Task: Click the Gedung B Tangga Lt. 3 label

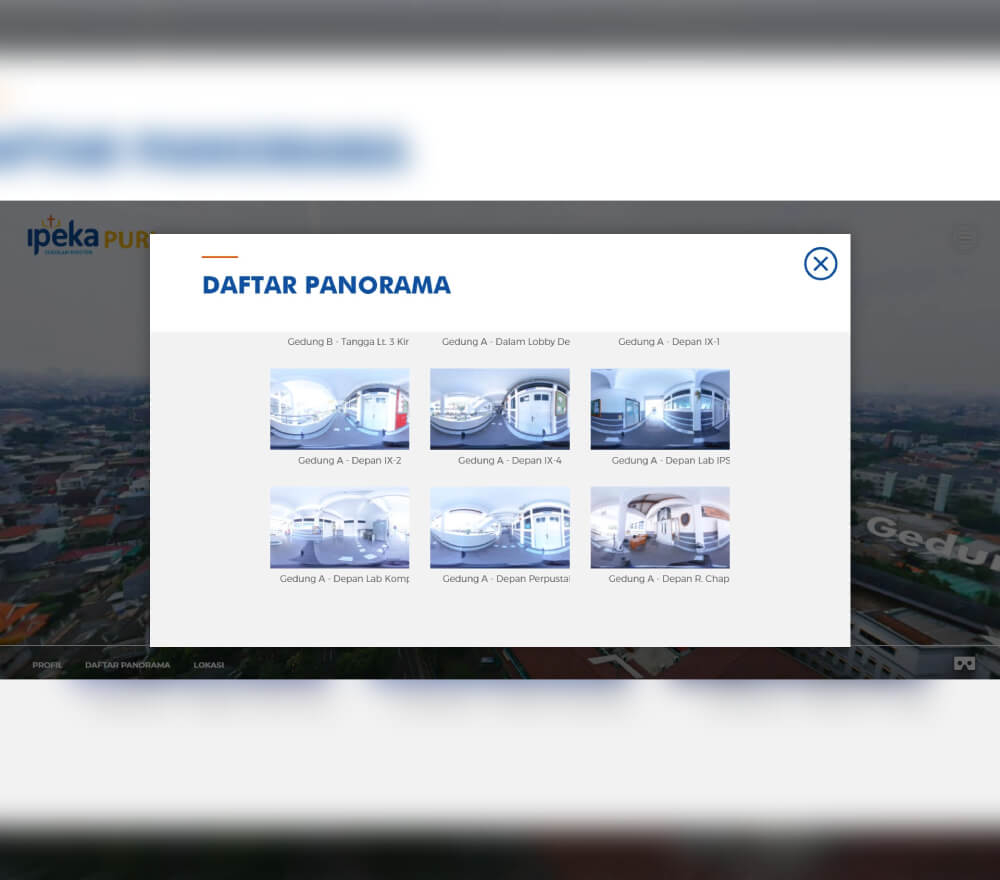Action: pos(347,342)
